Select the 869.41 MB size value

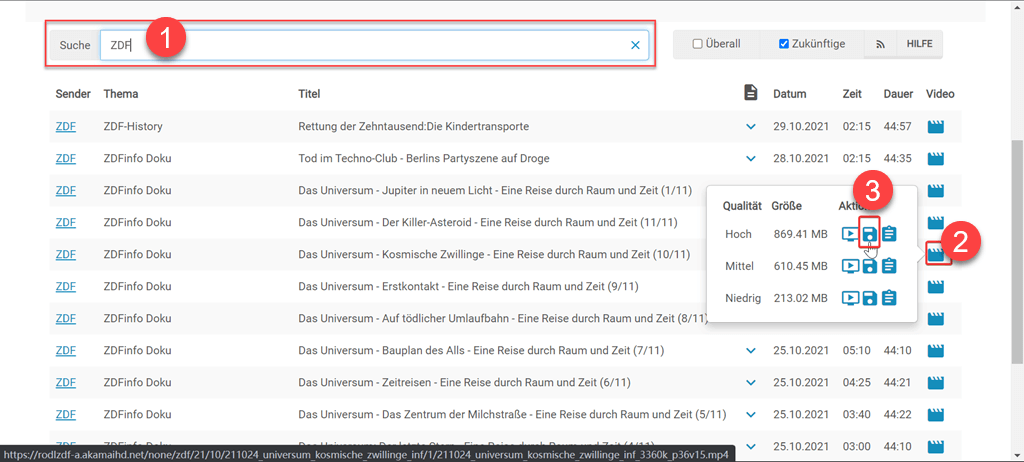801,234
